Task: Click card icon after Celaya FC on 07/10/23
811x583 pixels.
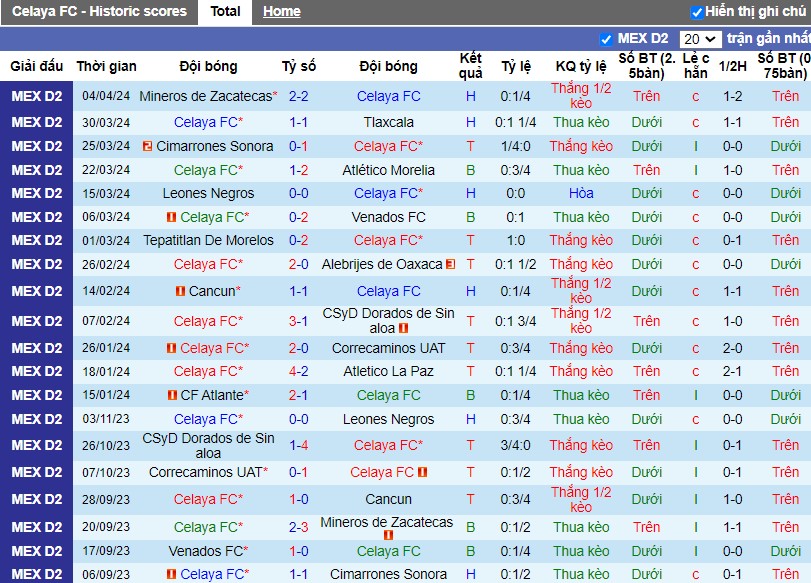Action: pos(423,472)
